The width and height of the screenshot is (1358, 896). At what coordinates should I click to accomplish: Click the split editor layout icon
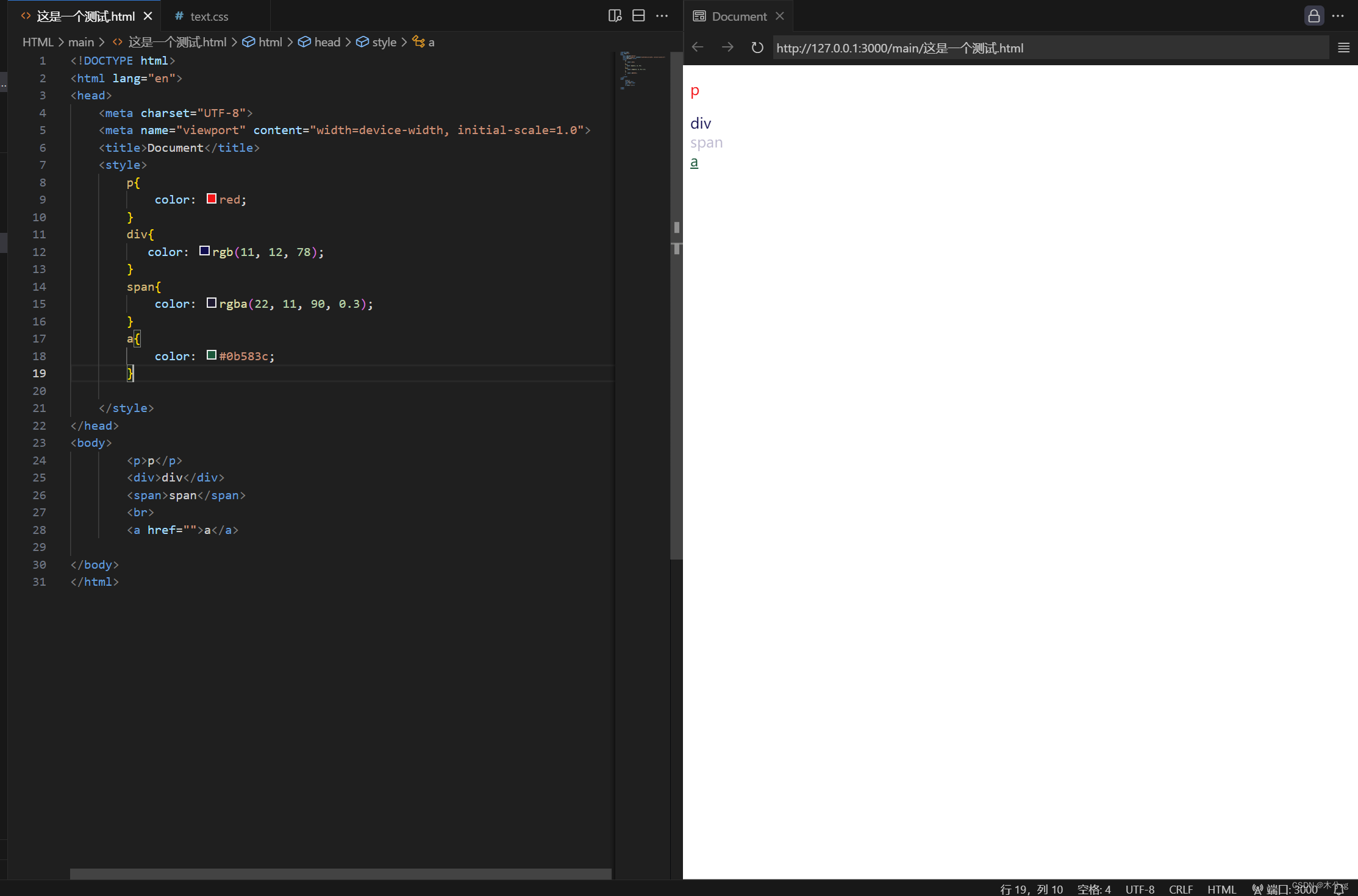point(638,16)
